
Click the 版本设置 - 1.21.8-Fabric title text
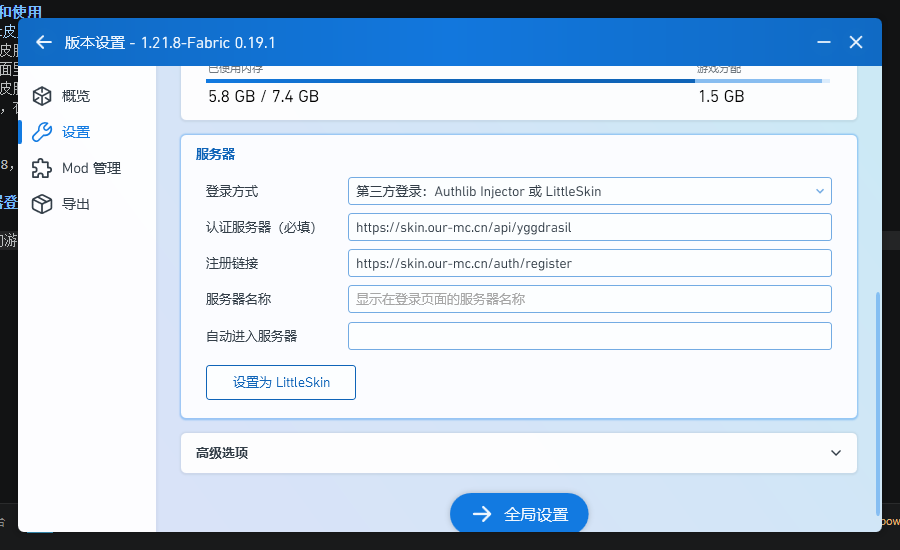pos(170,42)
